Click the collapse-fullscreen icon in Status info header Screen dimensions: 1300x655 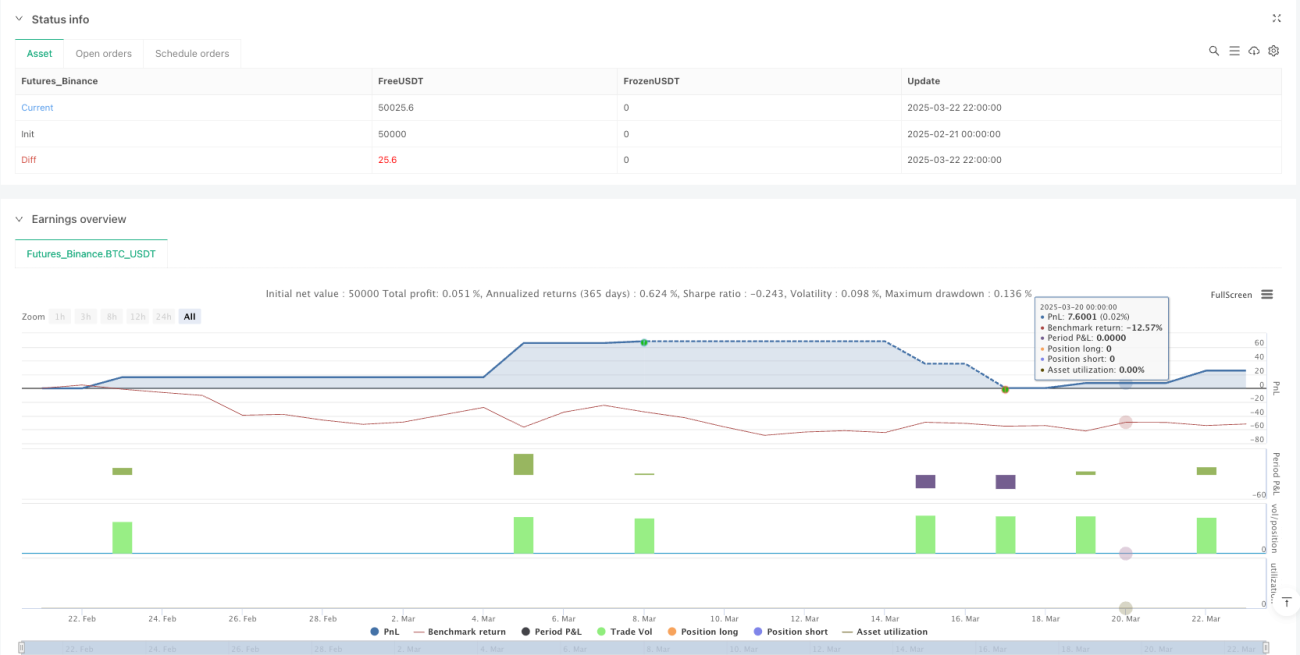tap(1276, 18)
